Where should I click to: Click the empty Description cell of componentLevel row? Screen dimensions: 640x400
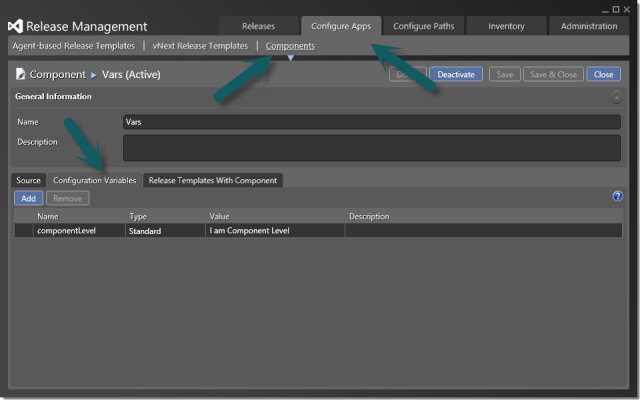pyautogui.click(x=484, y=231)
